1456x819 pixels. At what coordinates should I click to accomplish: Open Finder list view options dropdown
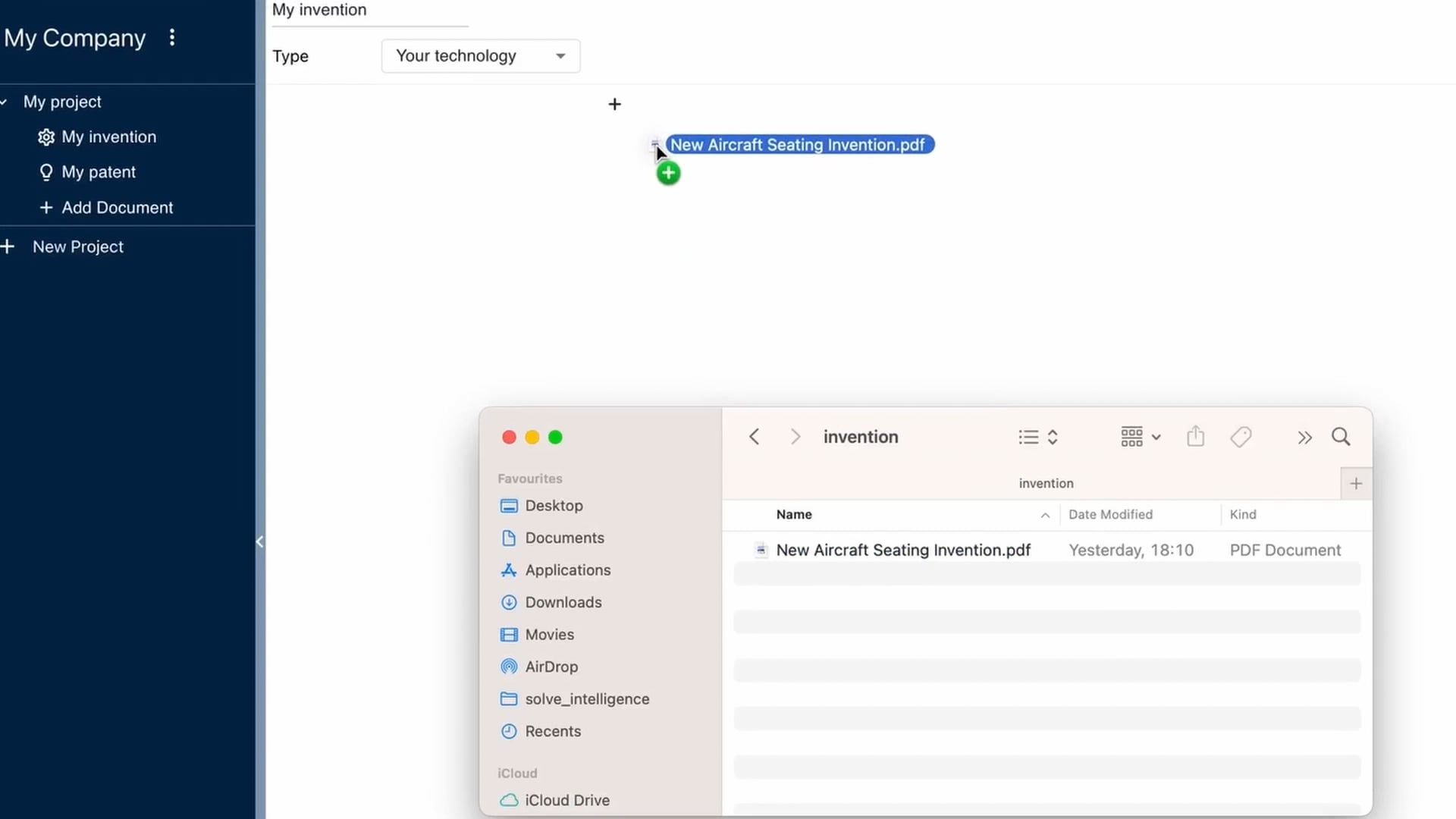(1037, 437)
